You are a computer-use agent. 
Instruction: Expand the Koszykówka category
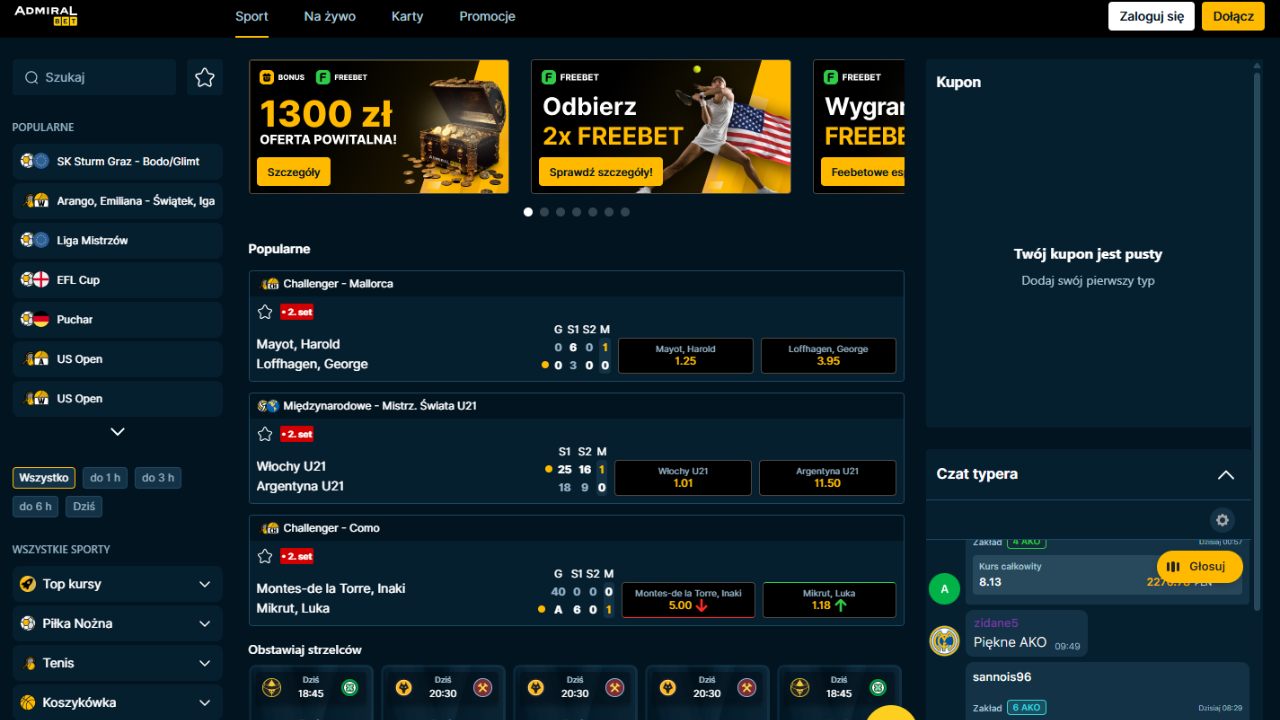point(205,702)
